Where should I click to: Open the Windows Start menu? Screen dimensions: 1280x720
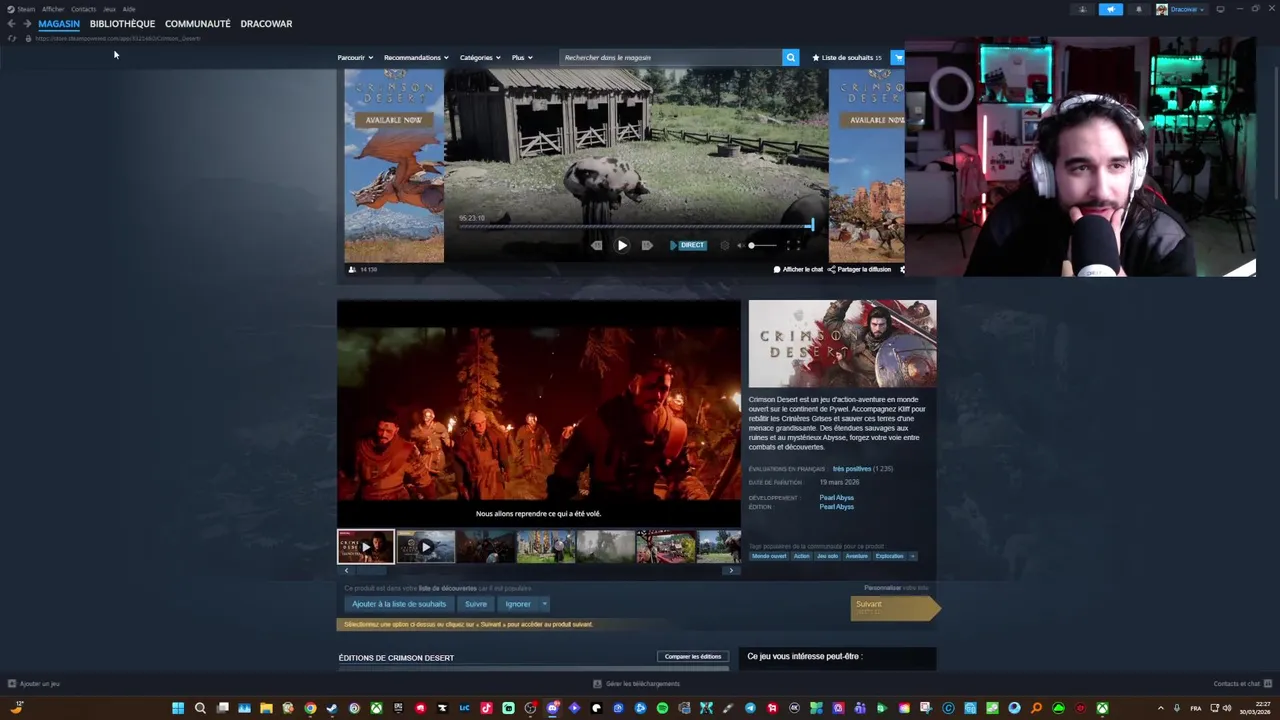point(178,708)
